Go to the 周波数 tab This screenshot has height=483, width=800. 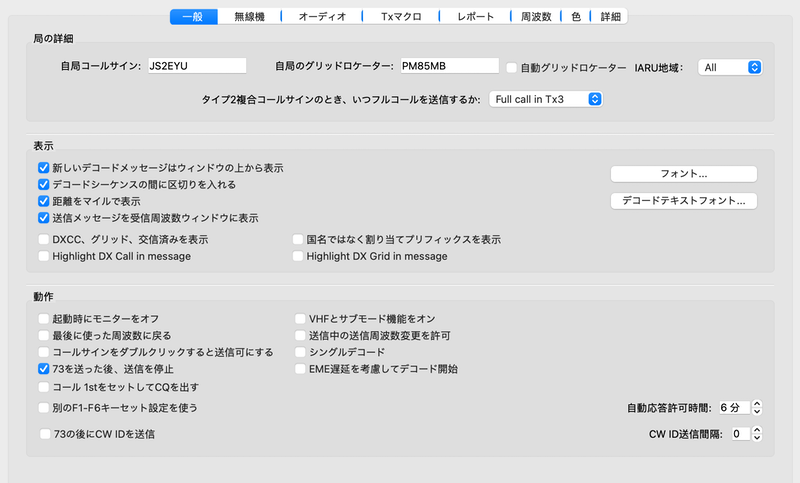536,17
